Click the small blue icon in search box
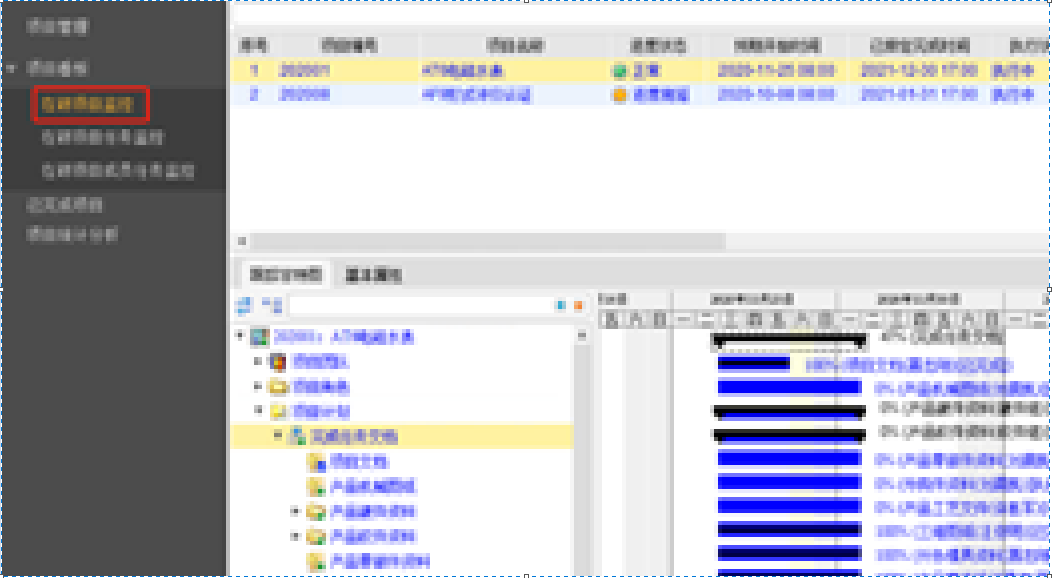The width and height of the screenshot is (1052, 578). 561,306
